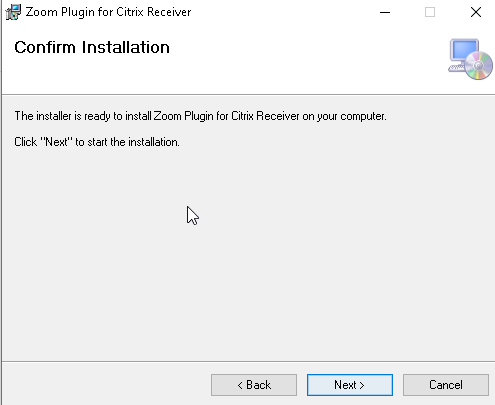Click the greyed-out maximize box

click(x=430, y=12)
